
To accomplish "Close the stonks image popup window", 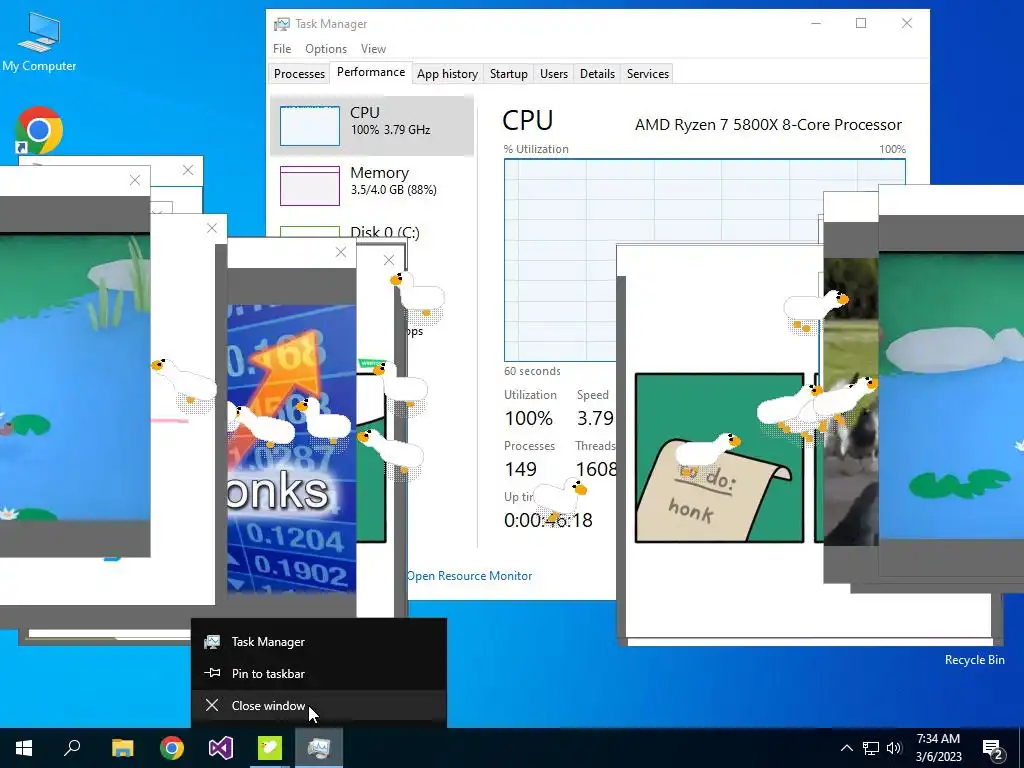I will pos(341,252).
